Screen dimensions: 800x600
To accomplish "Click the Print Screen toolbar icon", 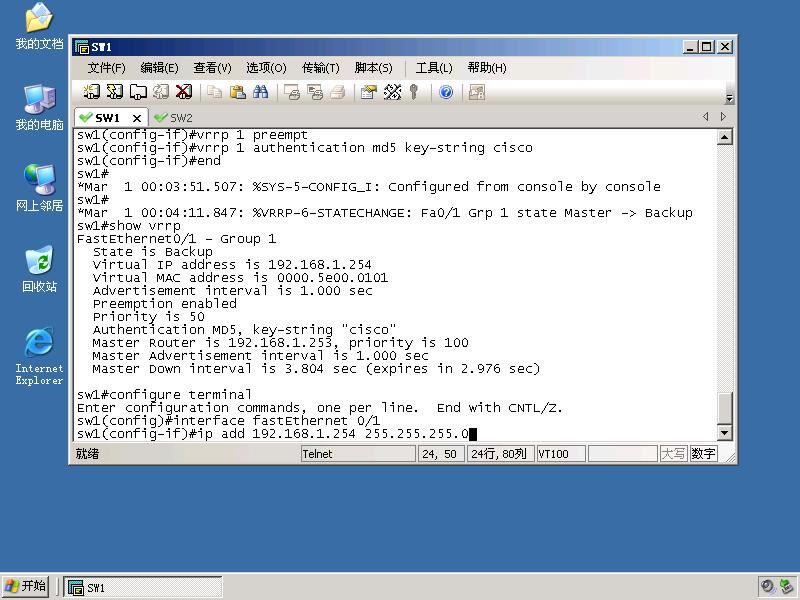I will pos(292,92).
